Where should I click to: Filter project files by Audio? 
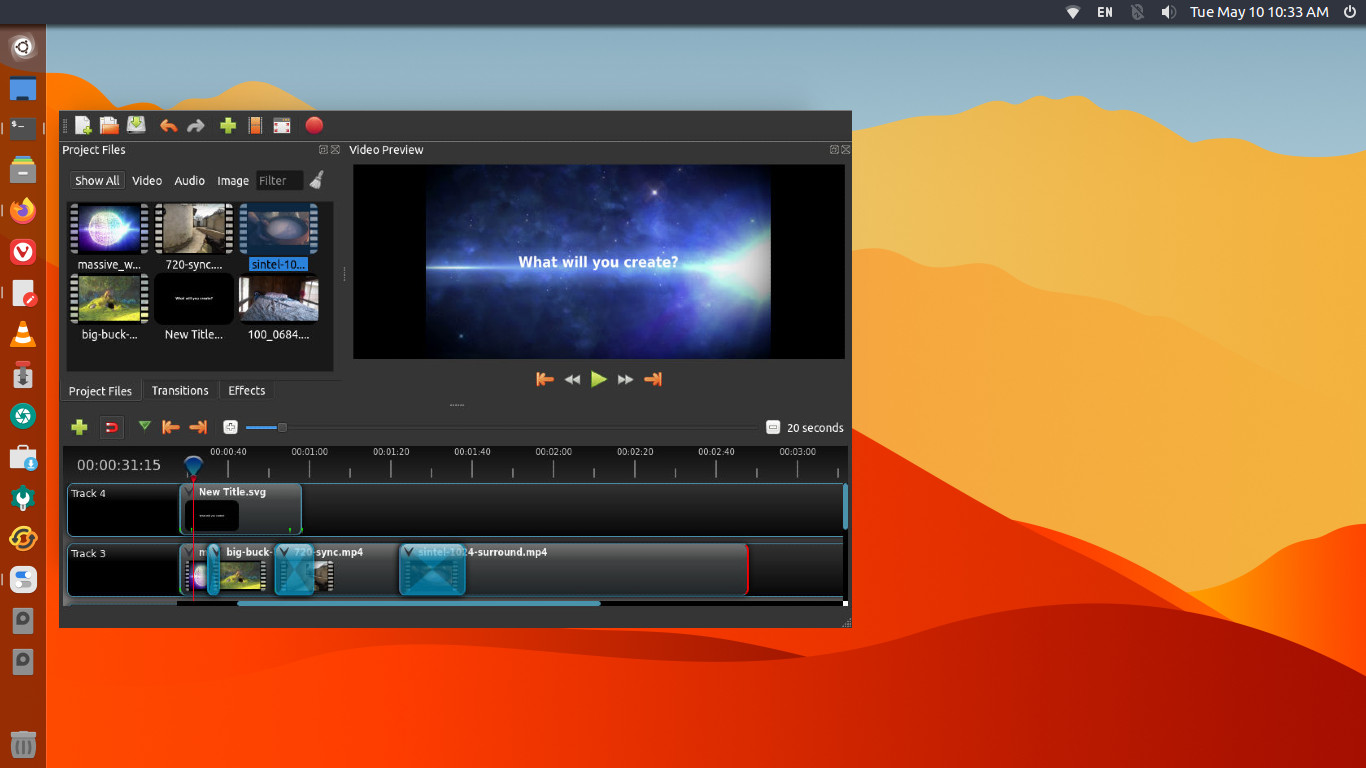(x=189, y=180)
